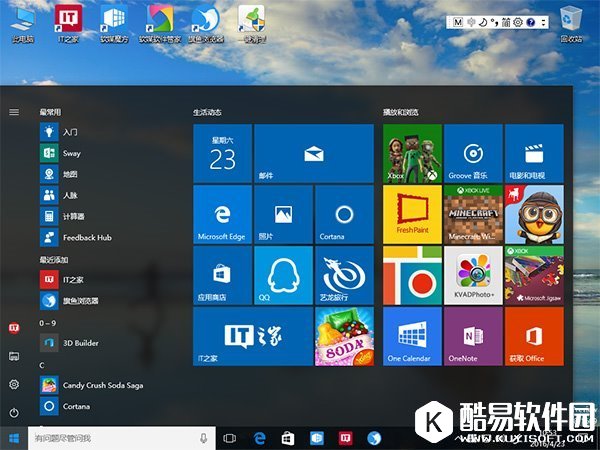The width and height of the screenshot is (600, 450).
Task: Click the C letter group header
Action: pyautogui.click(x=42, y=365)
